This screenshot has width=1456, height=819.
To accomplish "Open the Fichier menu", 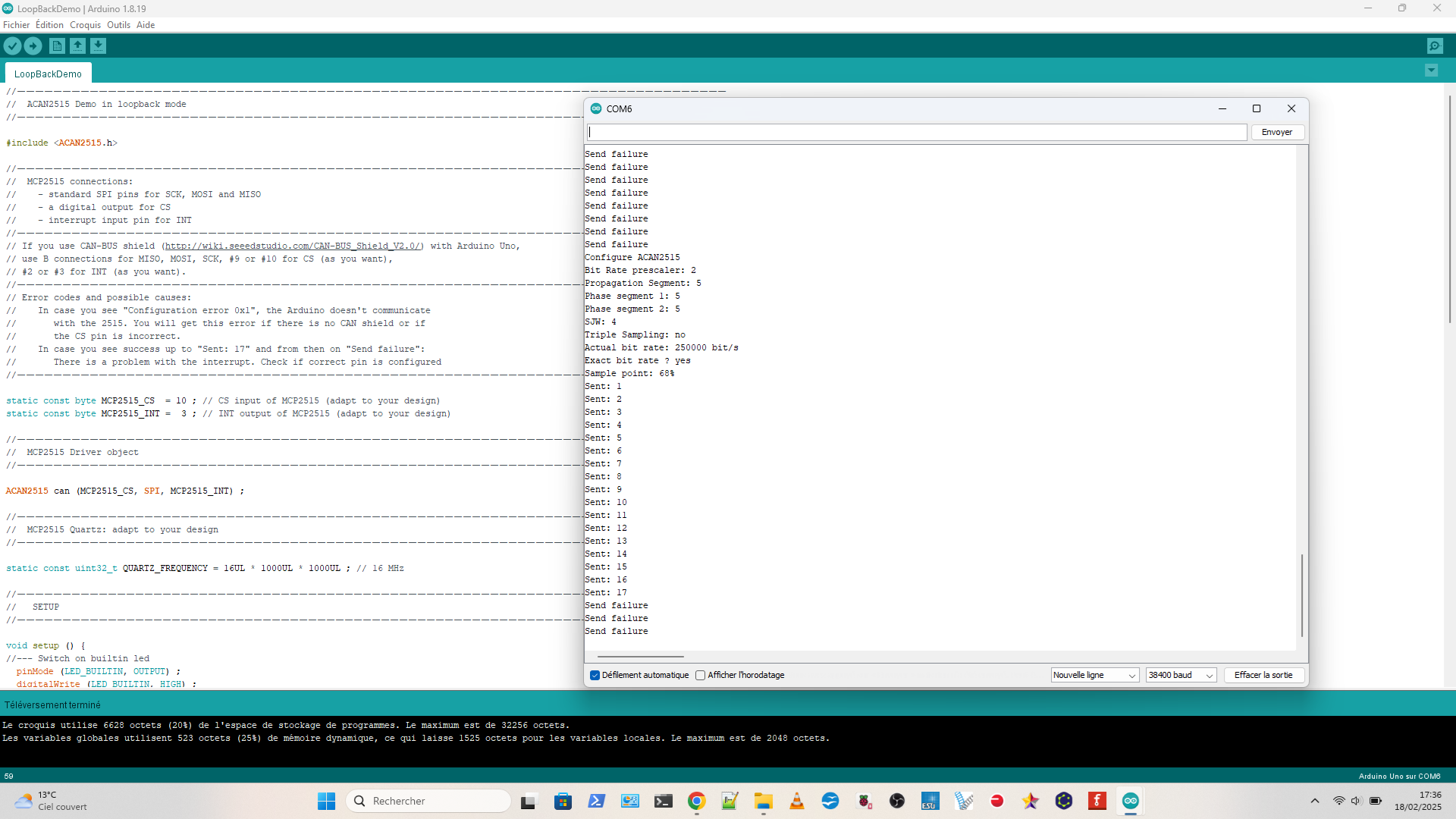I will 16,25.
